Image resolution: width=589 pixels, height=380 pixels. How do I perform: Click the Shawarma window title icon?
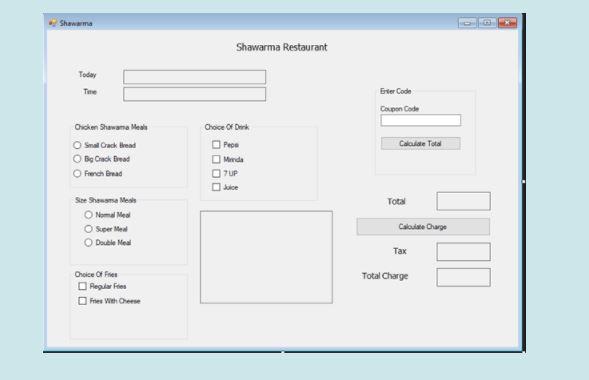[x=53, y=23]
